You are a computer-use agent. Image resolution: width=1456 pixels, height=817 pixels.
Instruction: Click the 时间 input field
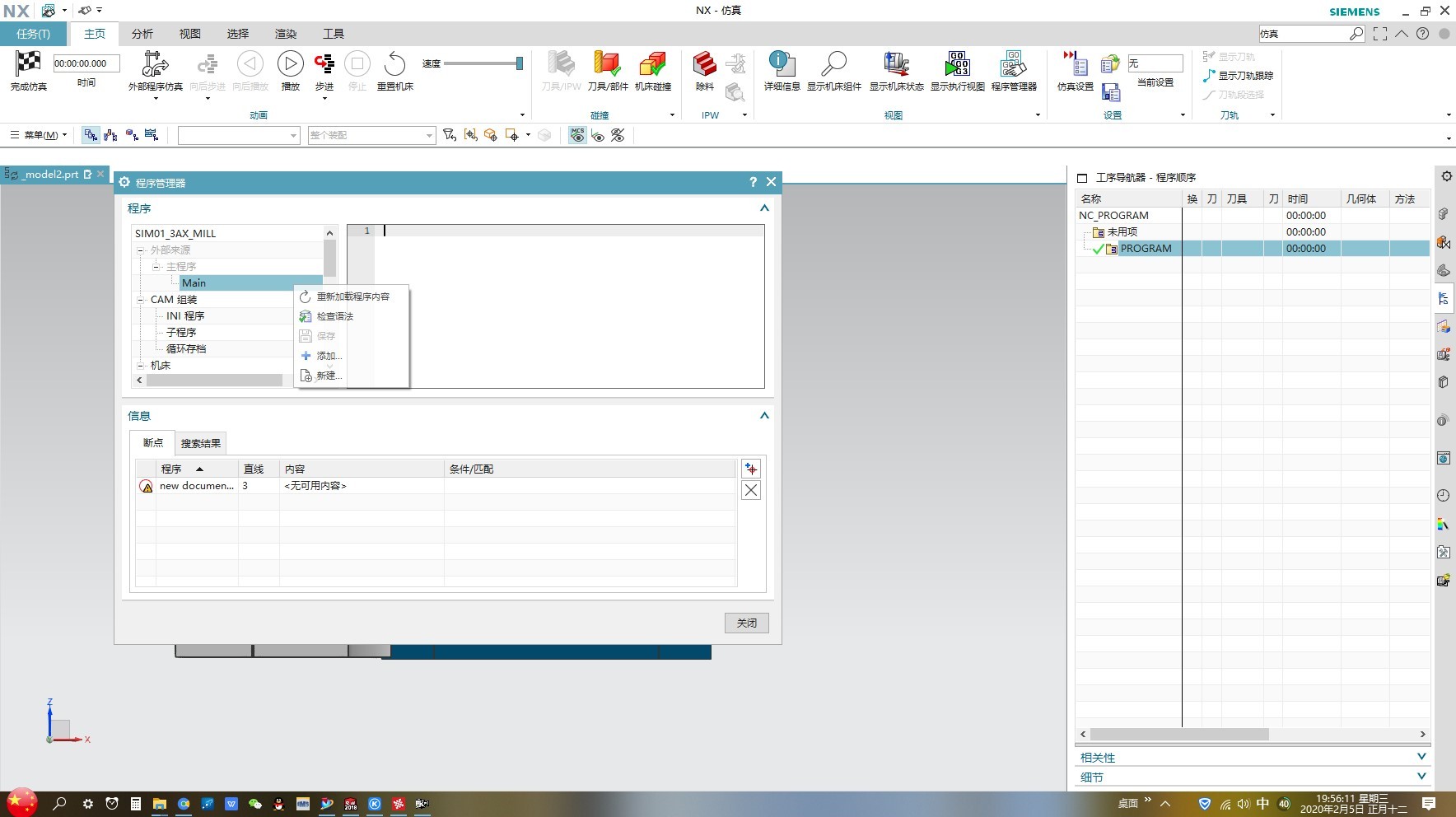tap(86, 63)
